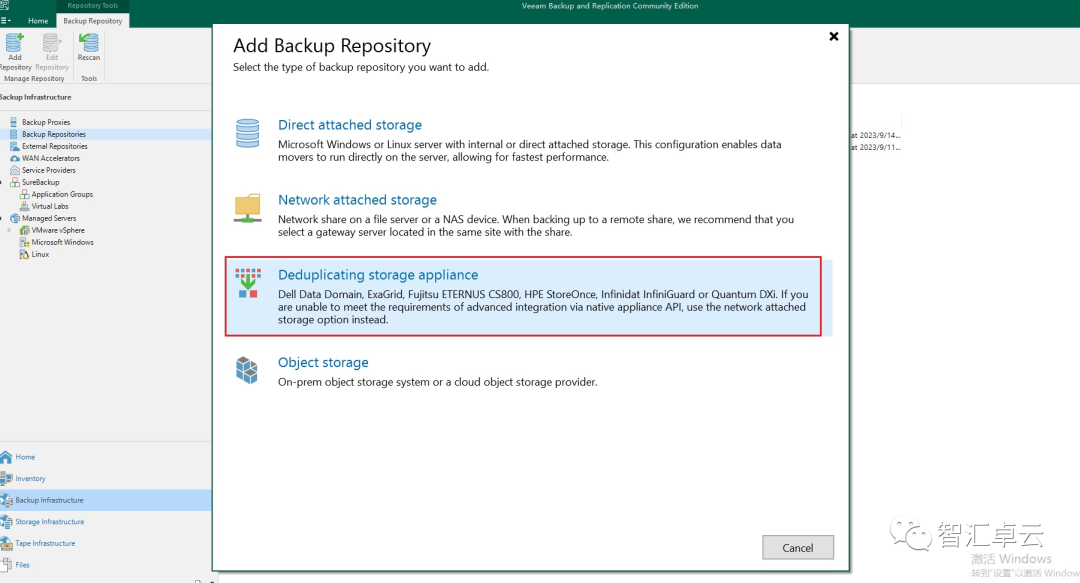Click the Cancel button in the dialog
This screenshot has height=583, width=1080.
click(x=797, y=547)
